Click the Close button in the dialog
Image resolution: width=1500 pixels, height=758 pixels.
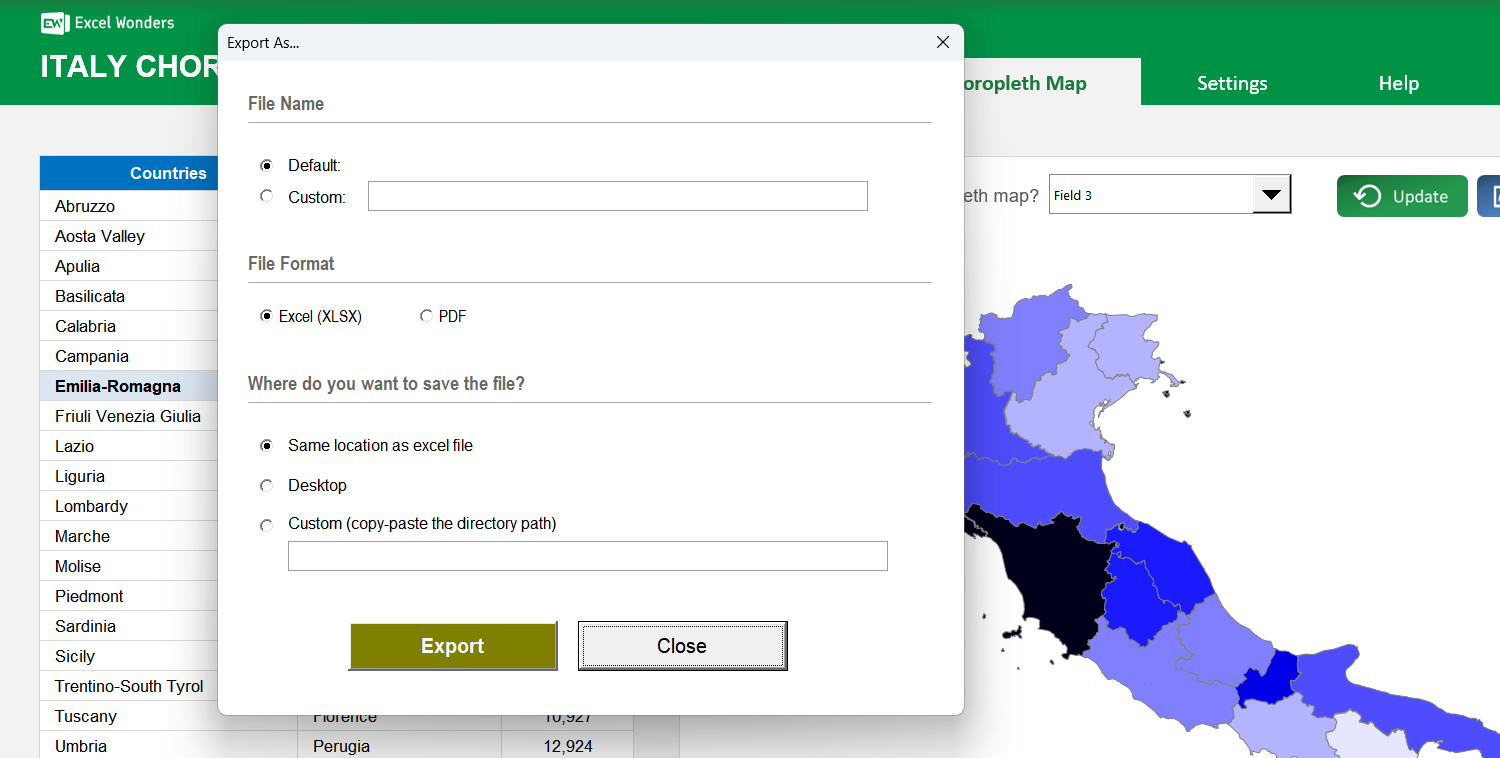[681, 645]
